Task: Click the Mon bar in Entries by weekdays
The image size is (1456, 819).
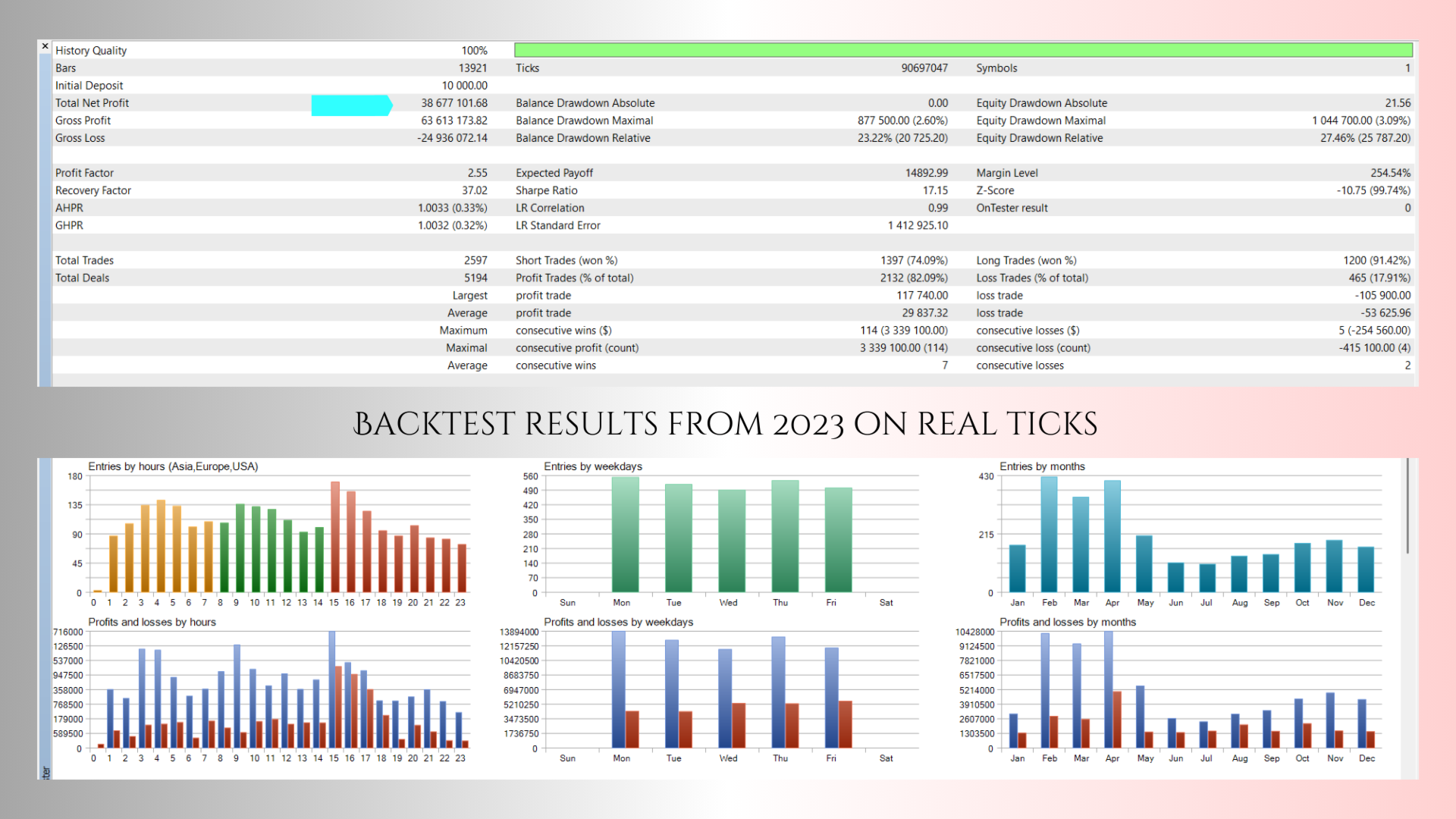Action: tap(625, 535)
